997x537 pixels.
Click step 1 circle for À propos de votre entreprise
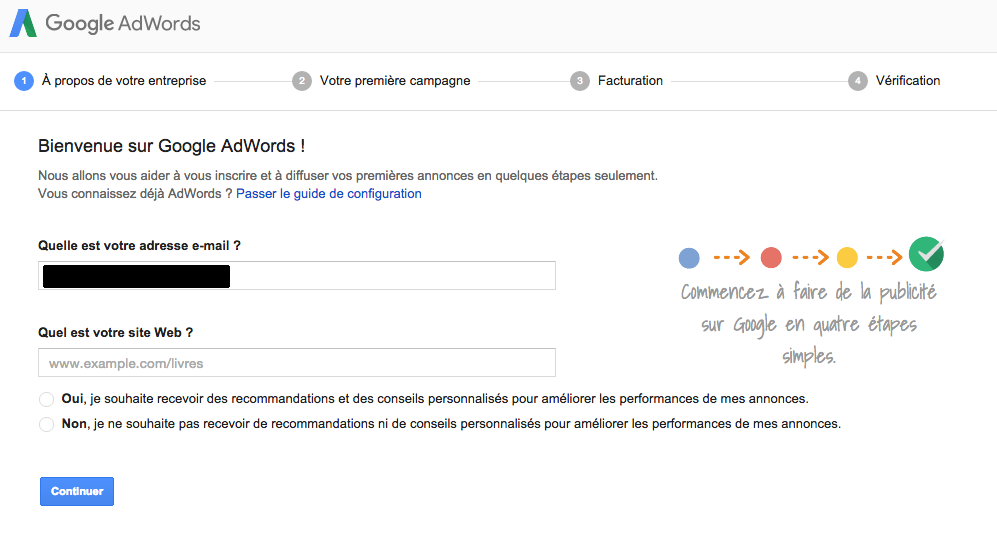(24, 81)
